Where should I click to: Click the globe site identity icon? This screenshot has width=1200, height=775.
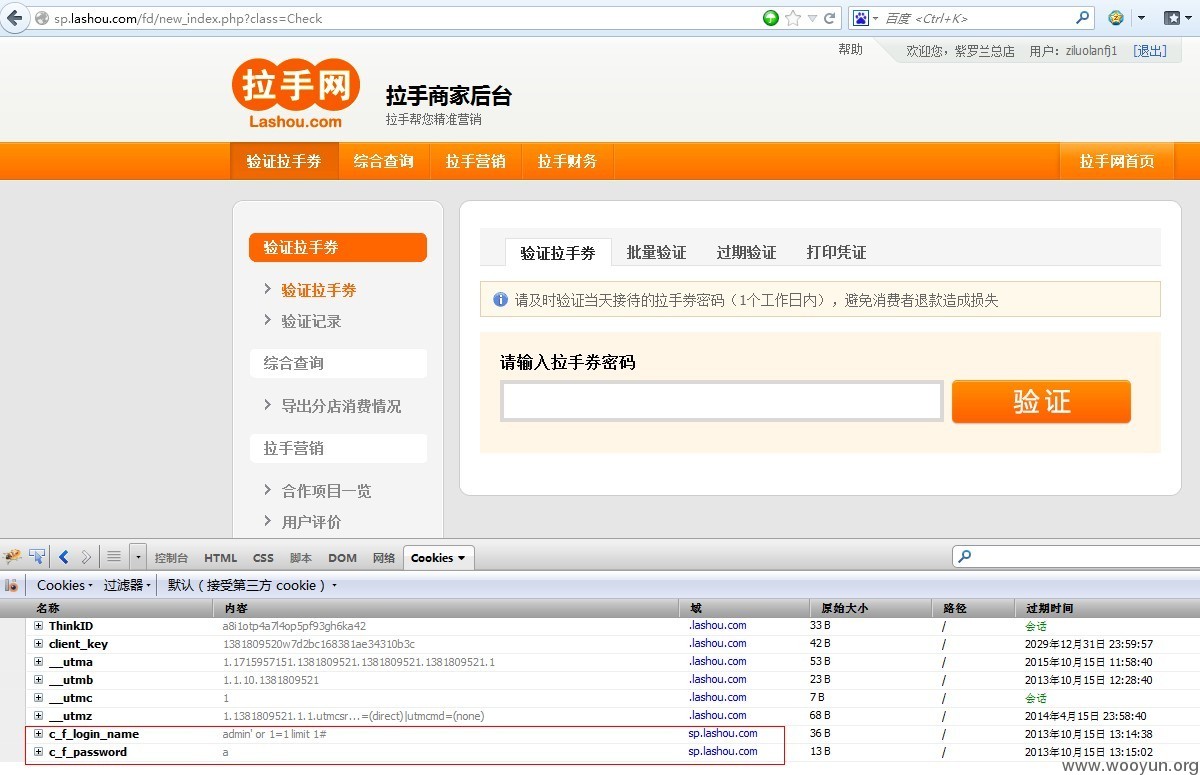click(x=41, y=18)
